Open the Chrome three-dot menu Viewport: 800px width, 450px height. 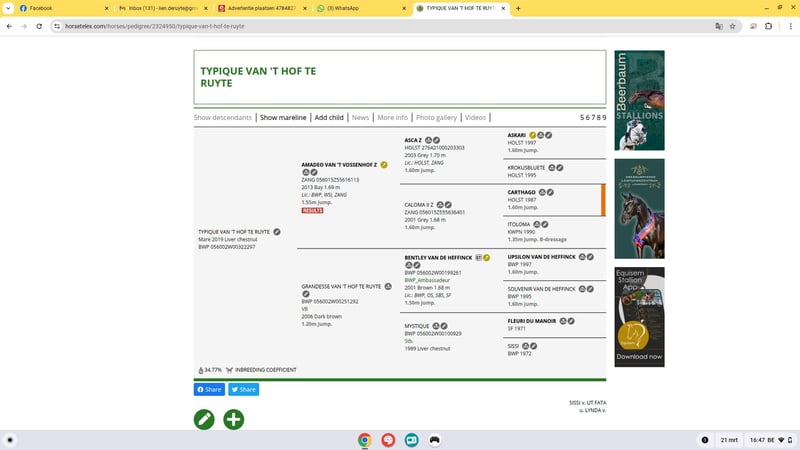coord(788,26)
